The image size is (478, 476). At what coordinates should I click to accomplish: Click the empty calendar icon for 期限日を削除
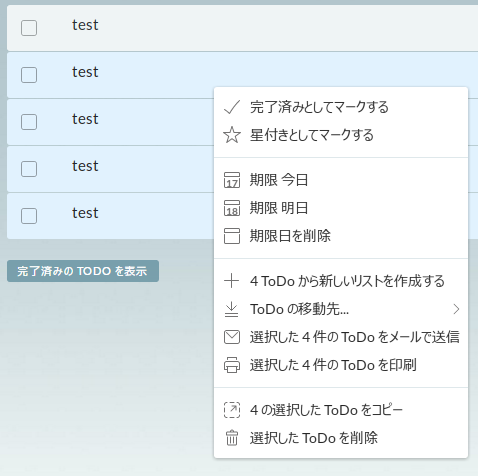click(232, 236)
